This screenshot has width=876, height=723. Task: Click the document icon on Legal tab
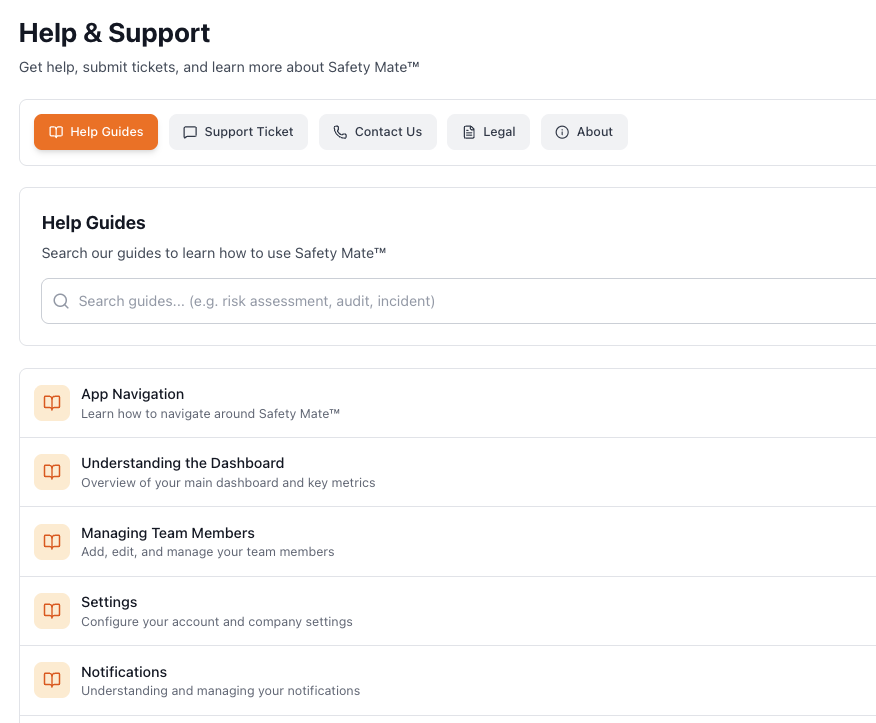(468, 132)
